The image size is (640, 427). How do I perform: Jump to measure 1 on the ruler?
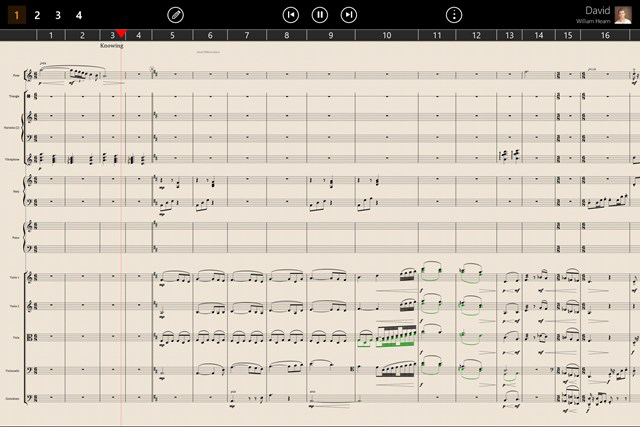50,35
